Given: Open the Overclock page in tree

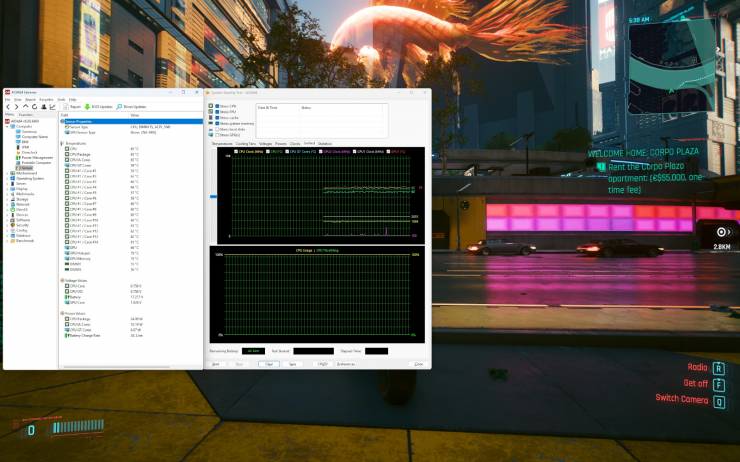Looking at the screenshot, I should tap(27, 152).
